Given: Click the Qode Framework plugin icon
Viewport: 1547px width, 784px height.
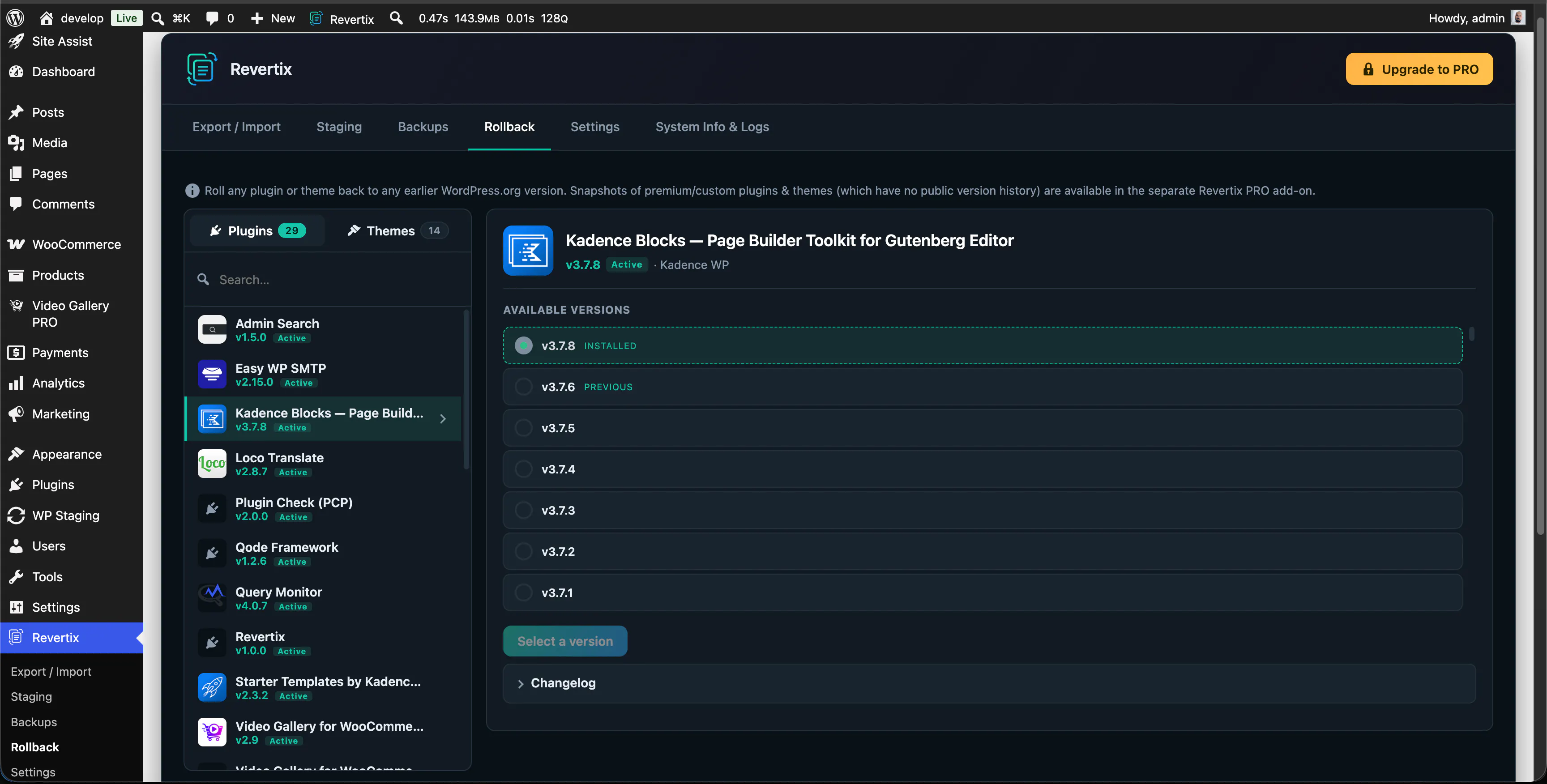Looking at the screenshot, I should tap(212, 554).
